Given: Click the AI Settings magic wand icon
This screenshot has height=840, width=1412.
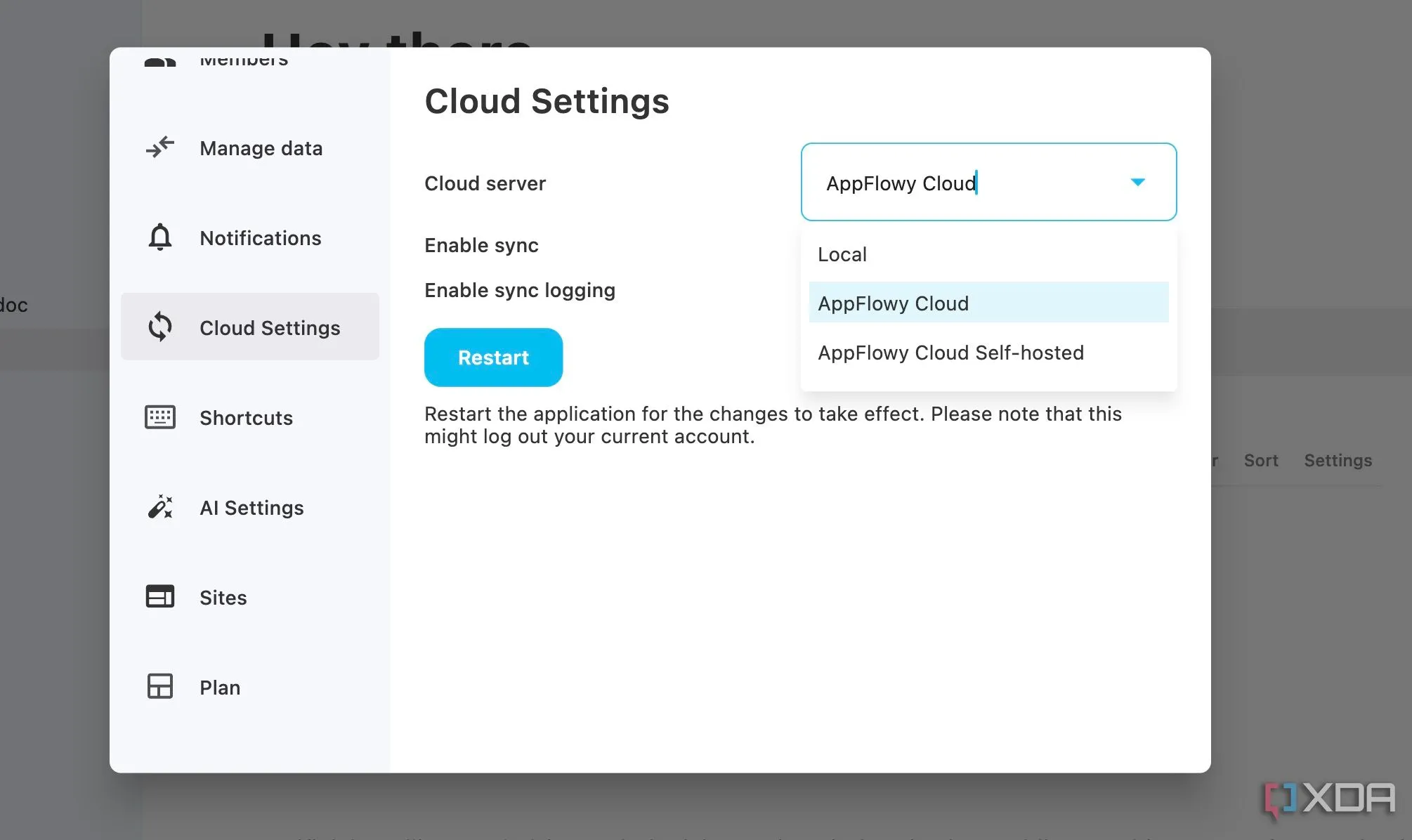Looking at the screenshot, I should [160, 507].
